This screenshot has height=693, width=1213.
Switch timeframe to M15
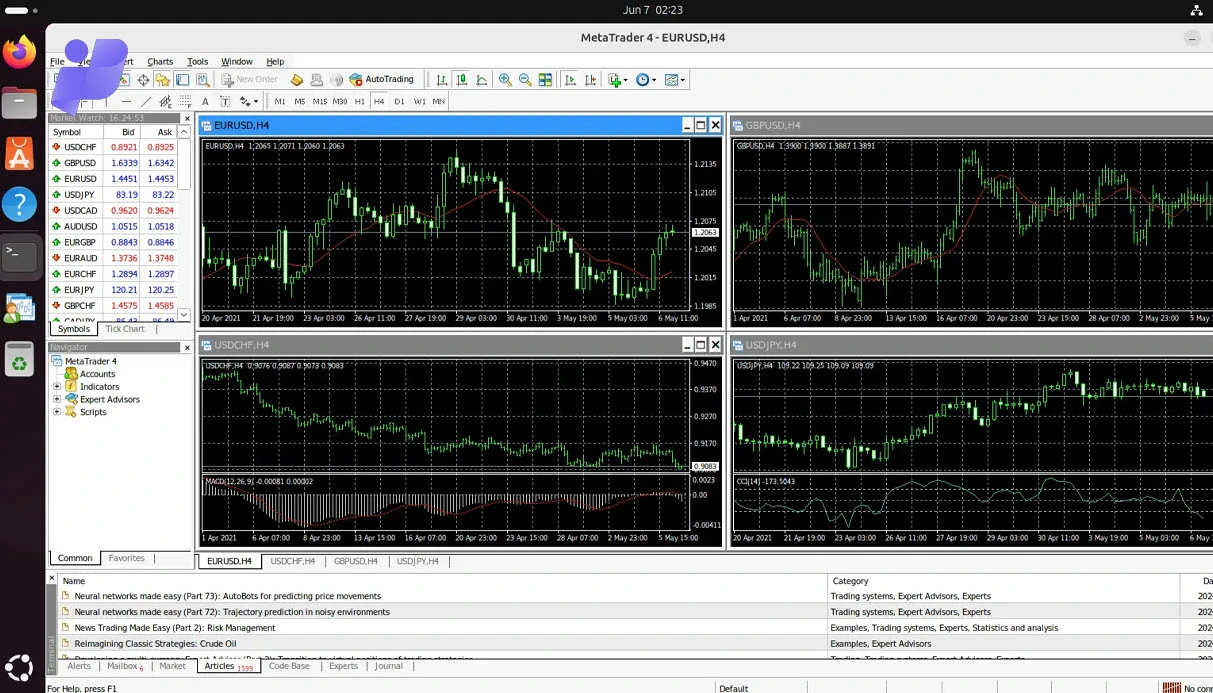coord(319,101)
